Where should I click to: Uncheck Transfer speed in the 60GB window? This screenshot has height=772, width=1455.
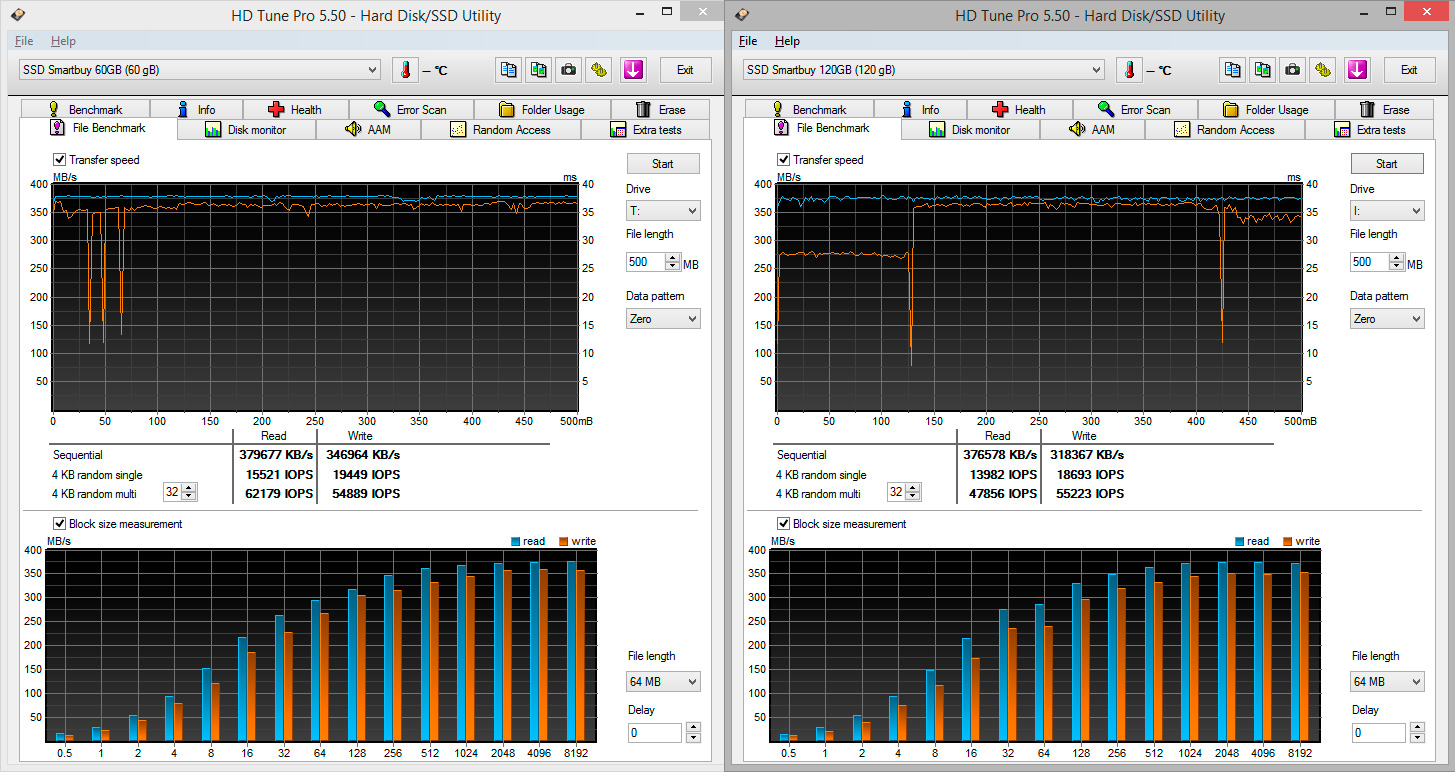click(60, 160)
